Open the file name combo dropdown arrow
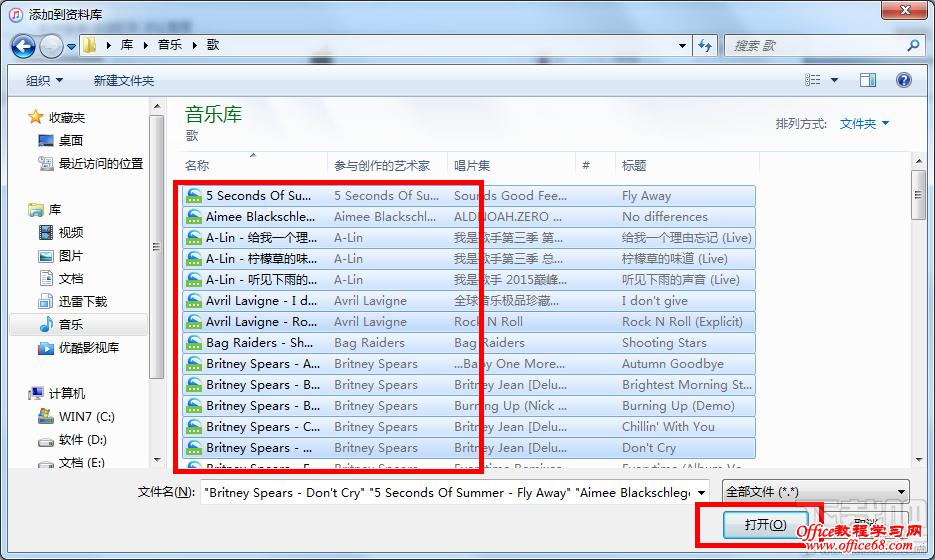 tap(702, 493)
